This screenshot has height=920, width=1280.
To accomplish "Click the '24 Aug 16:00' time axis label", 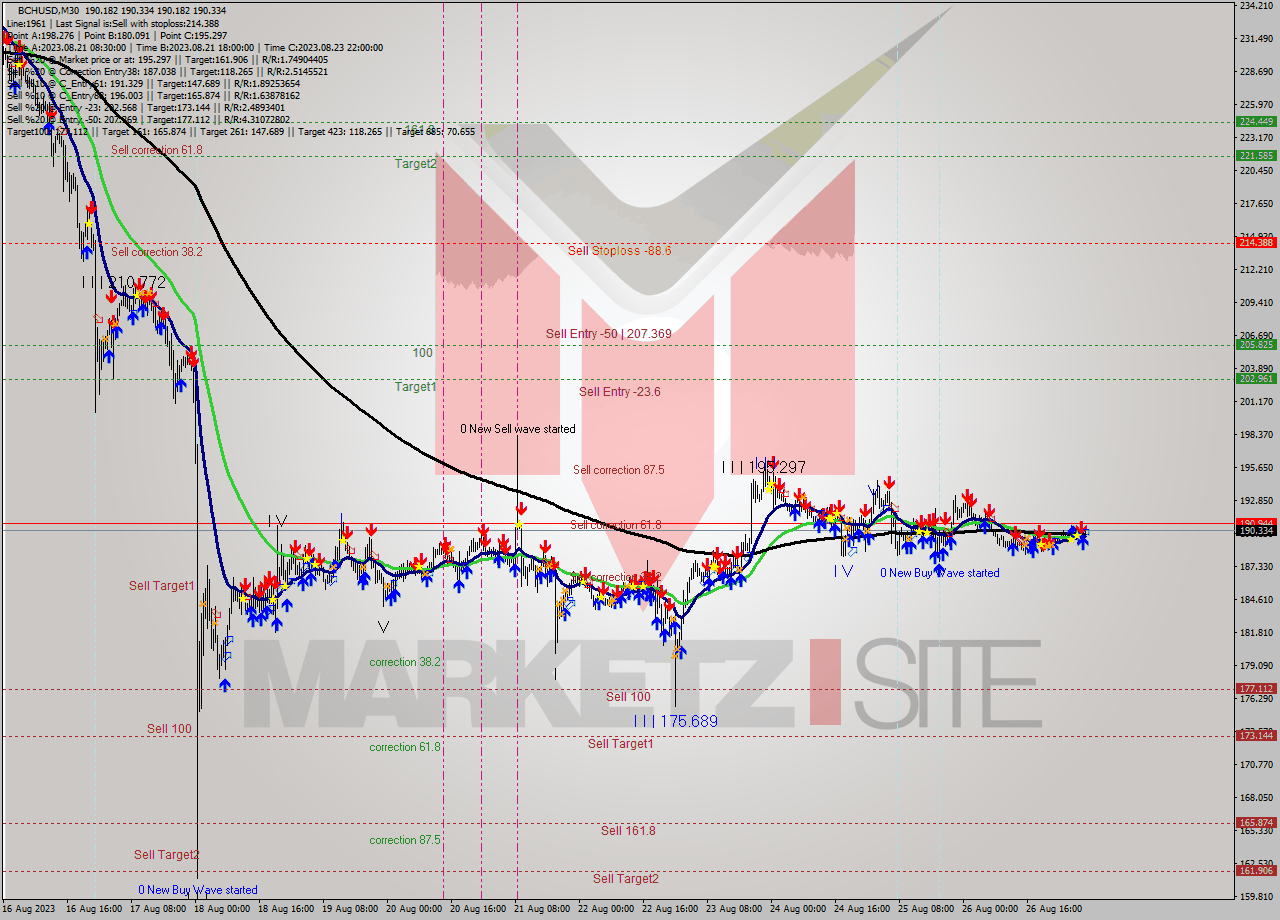I will pyautogui.click(x=863, y=909).
